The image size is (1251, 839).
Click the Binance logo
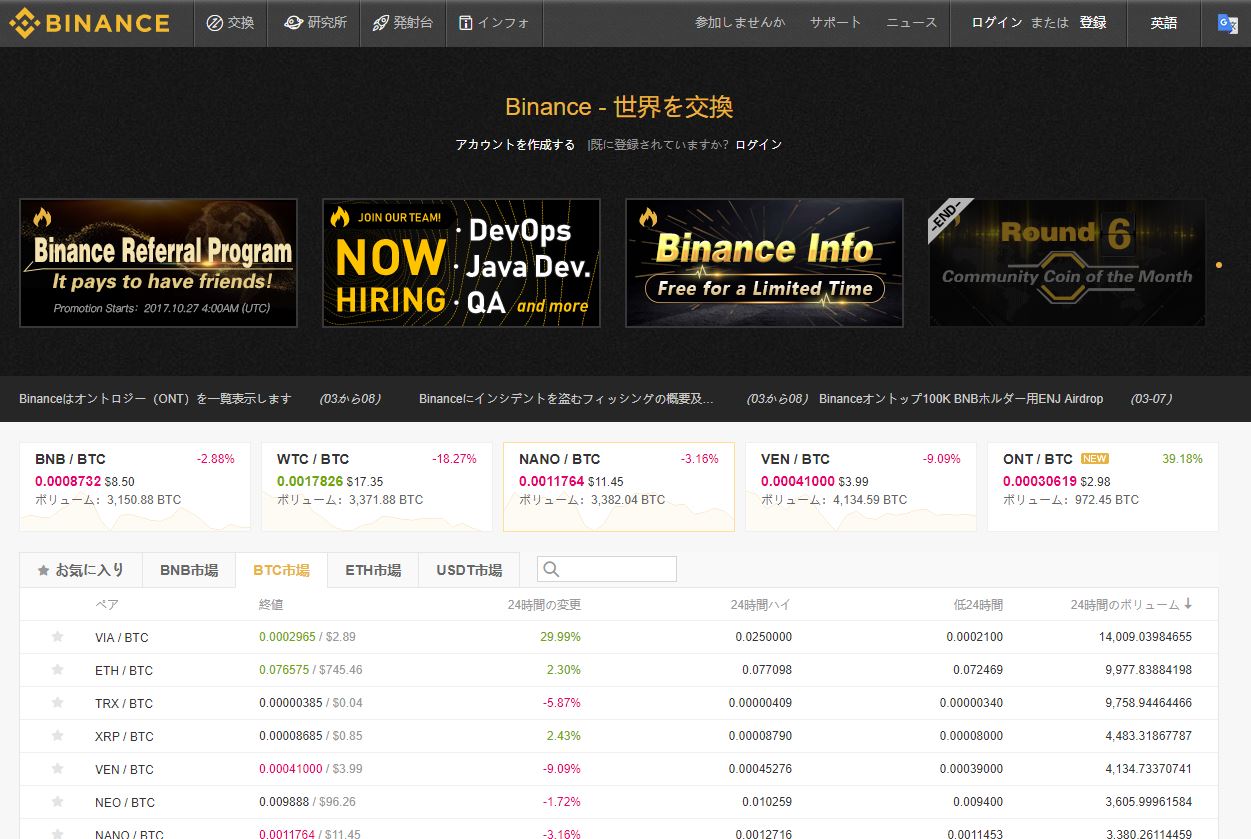89,22
